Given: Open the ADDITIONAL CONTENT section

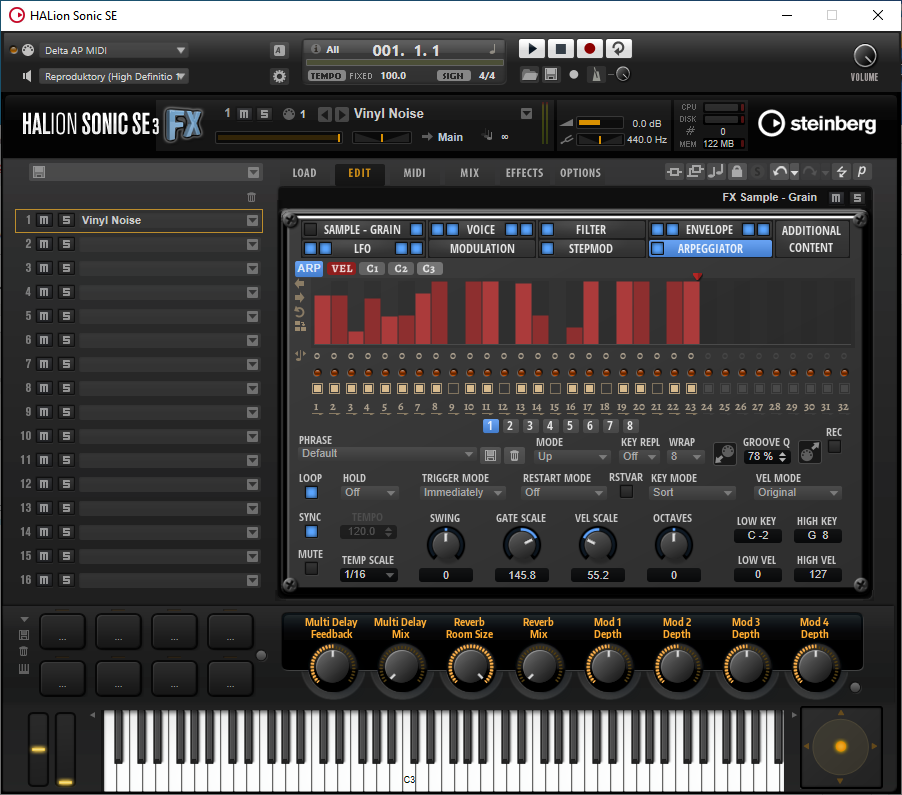Looking at the screenshot, I should [811, 239].
